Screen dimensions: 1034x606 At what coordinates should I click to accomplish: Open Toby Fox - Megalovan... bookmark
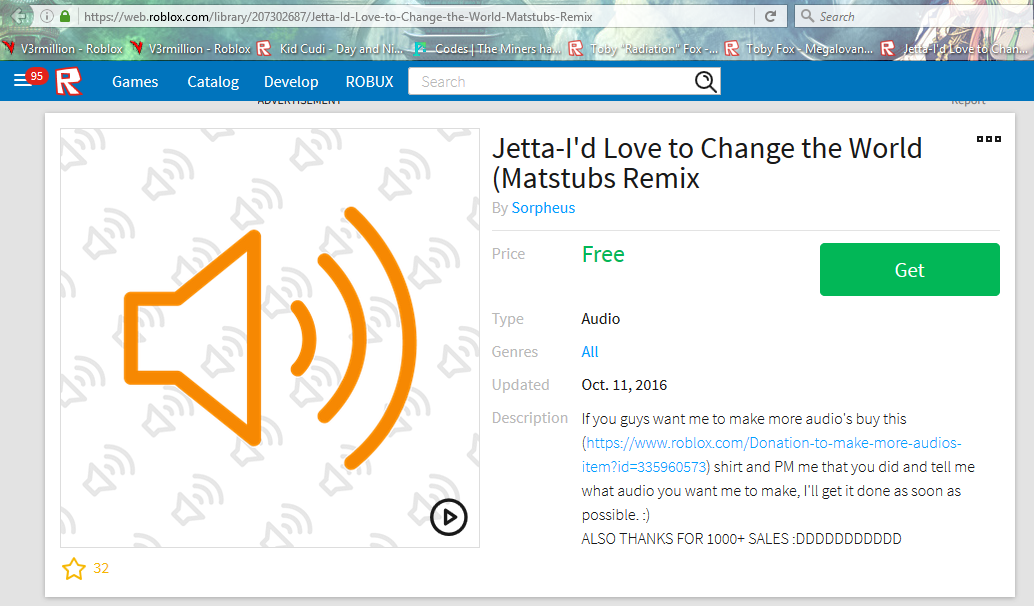799,49
